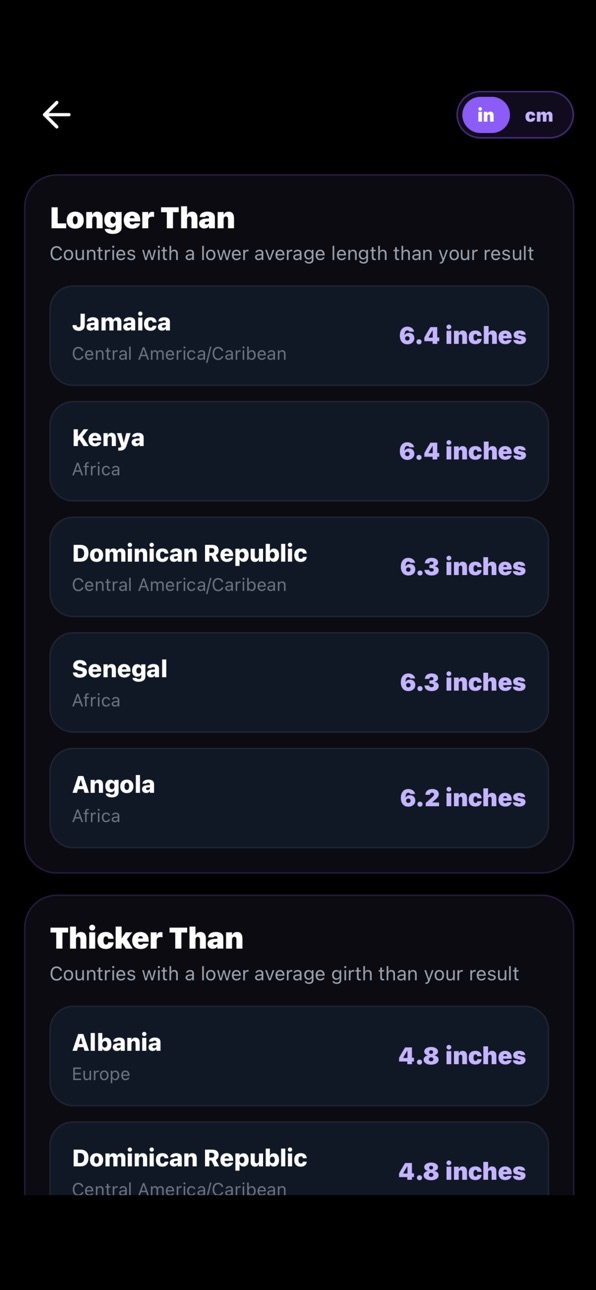Tap the back arrow icon
The image size is (596, 1290).
56,115
